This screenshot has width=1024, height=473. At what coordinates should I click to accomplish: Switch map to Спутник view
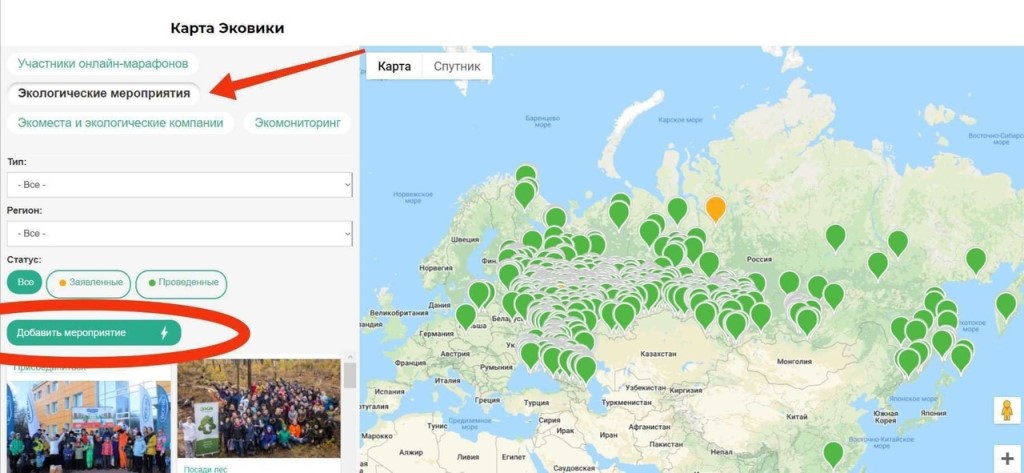click(457, 66)
